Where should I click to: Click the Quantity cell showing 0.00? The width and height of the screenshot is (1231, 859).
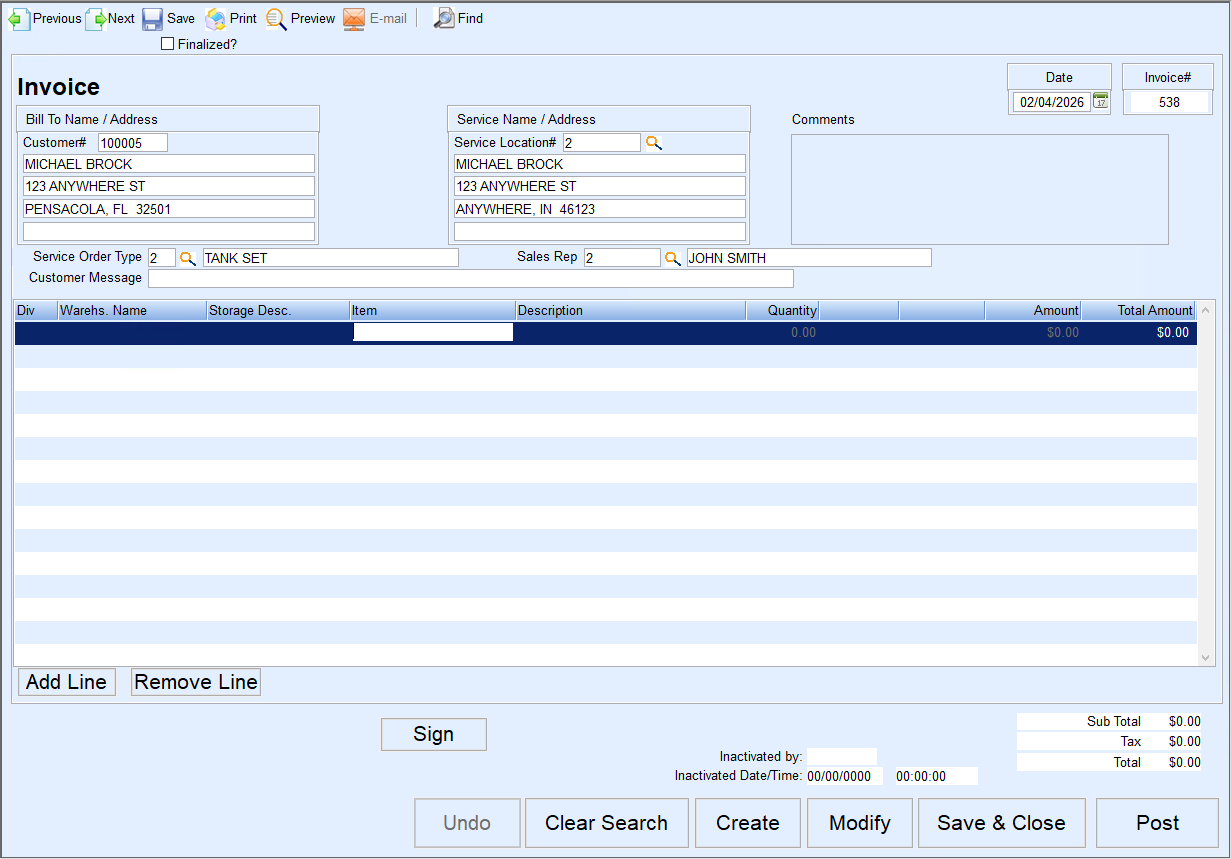[x=783, y=332]
